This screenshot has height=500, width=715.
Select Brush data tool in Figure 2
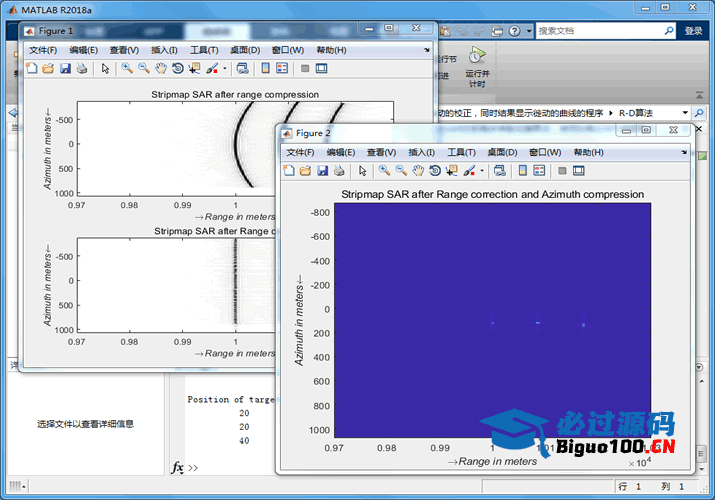(x=469, y=171)
